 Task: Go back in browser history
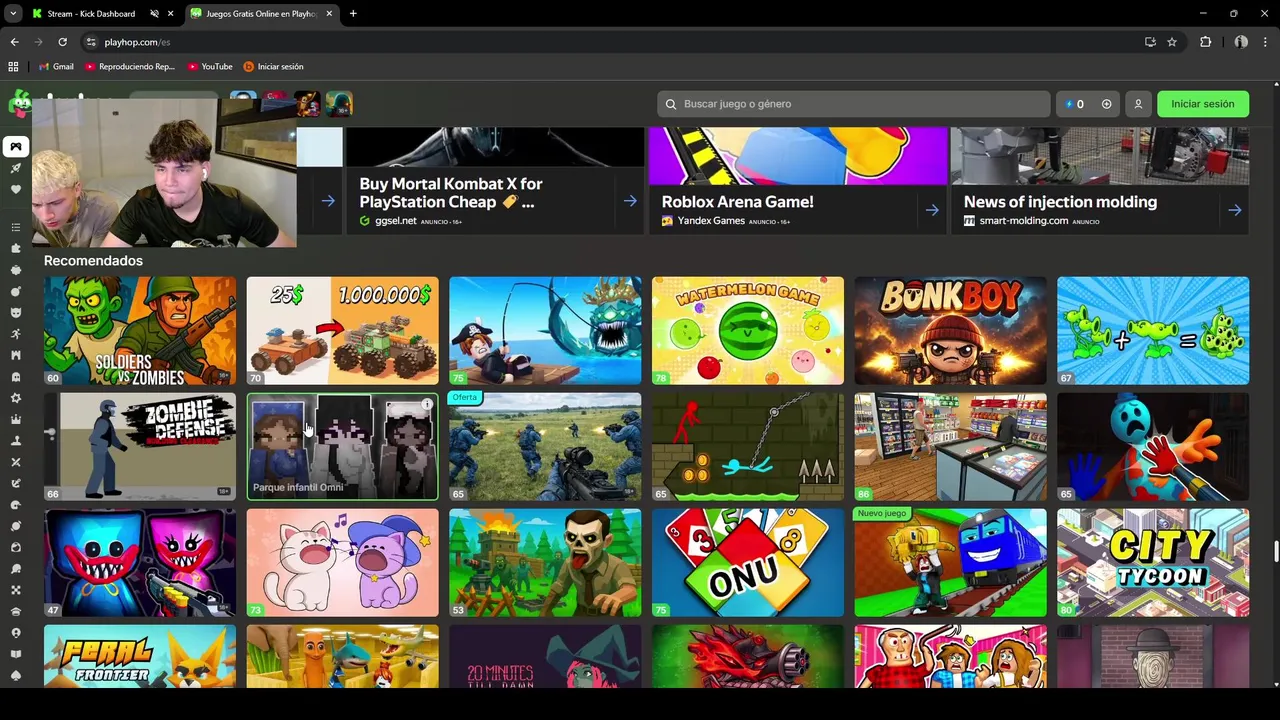coord(14,42)
